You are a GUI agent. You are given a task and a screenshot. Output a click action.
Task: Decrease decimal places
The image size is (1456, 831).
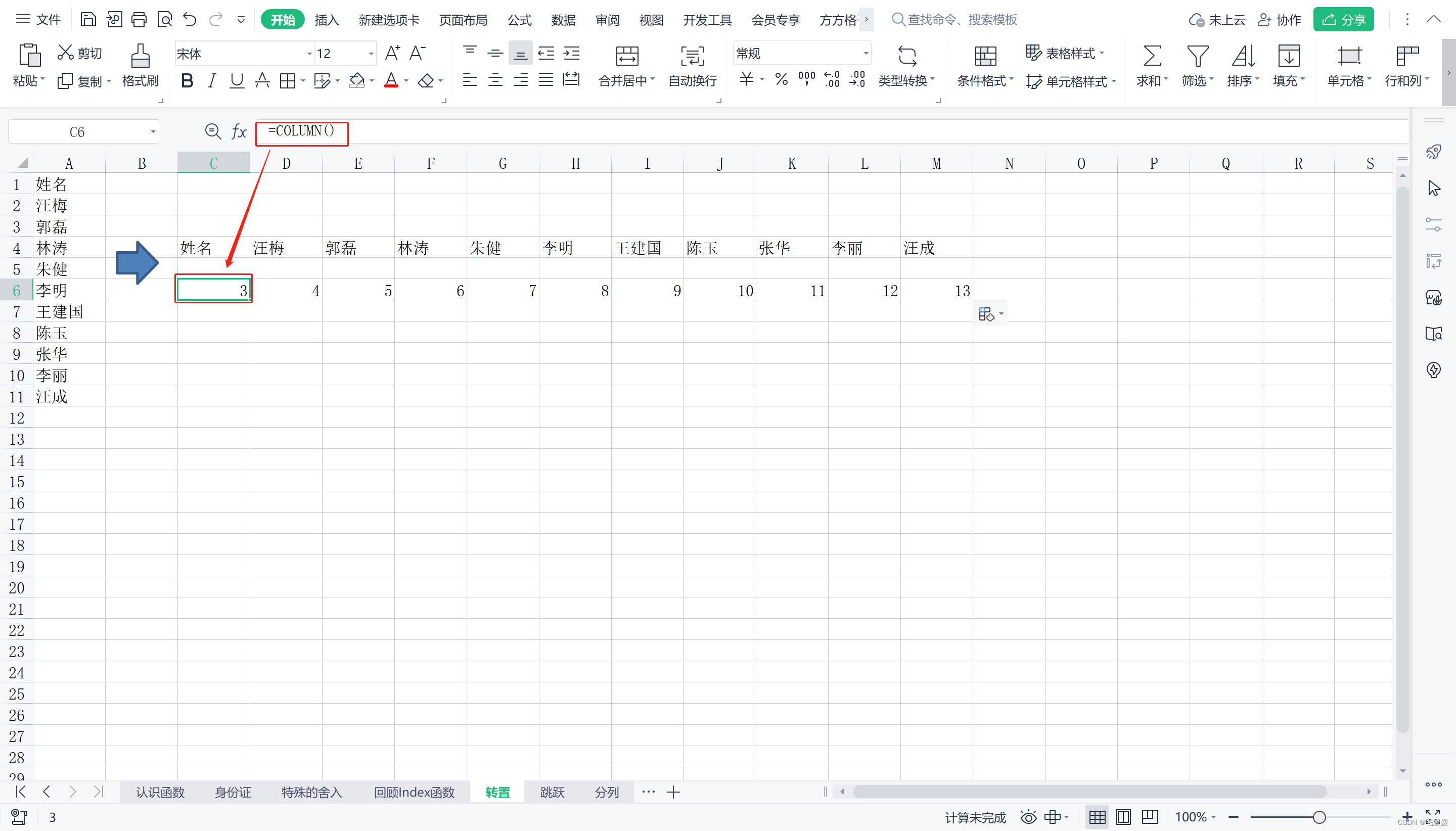[857, 79]
